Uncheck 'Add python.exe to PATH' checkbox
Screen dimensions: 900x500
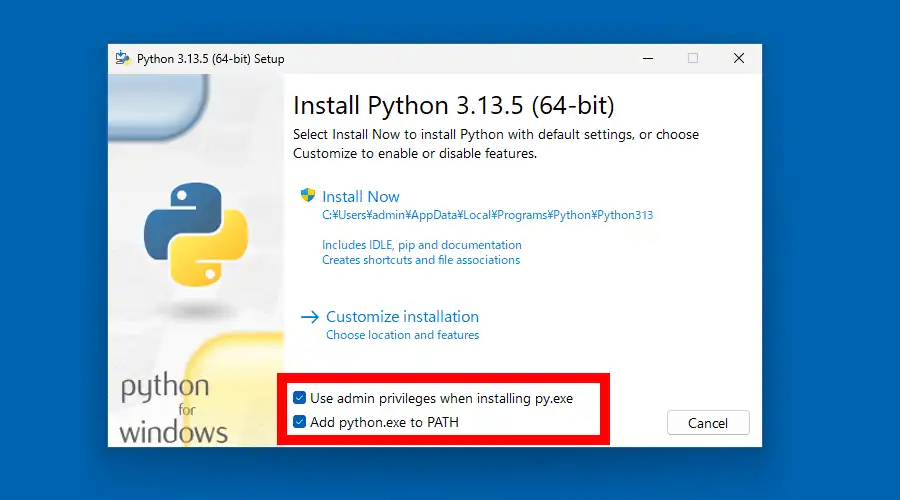coord(299,422)
